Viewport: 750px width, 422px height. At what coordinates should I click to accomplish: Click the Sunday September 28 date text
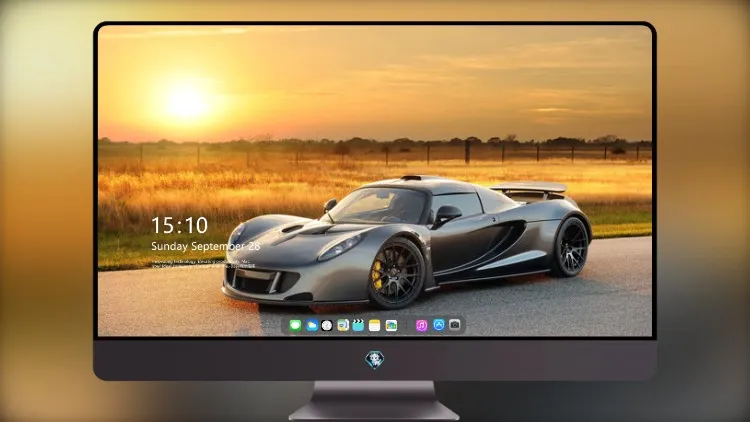click(206, 246)
